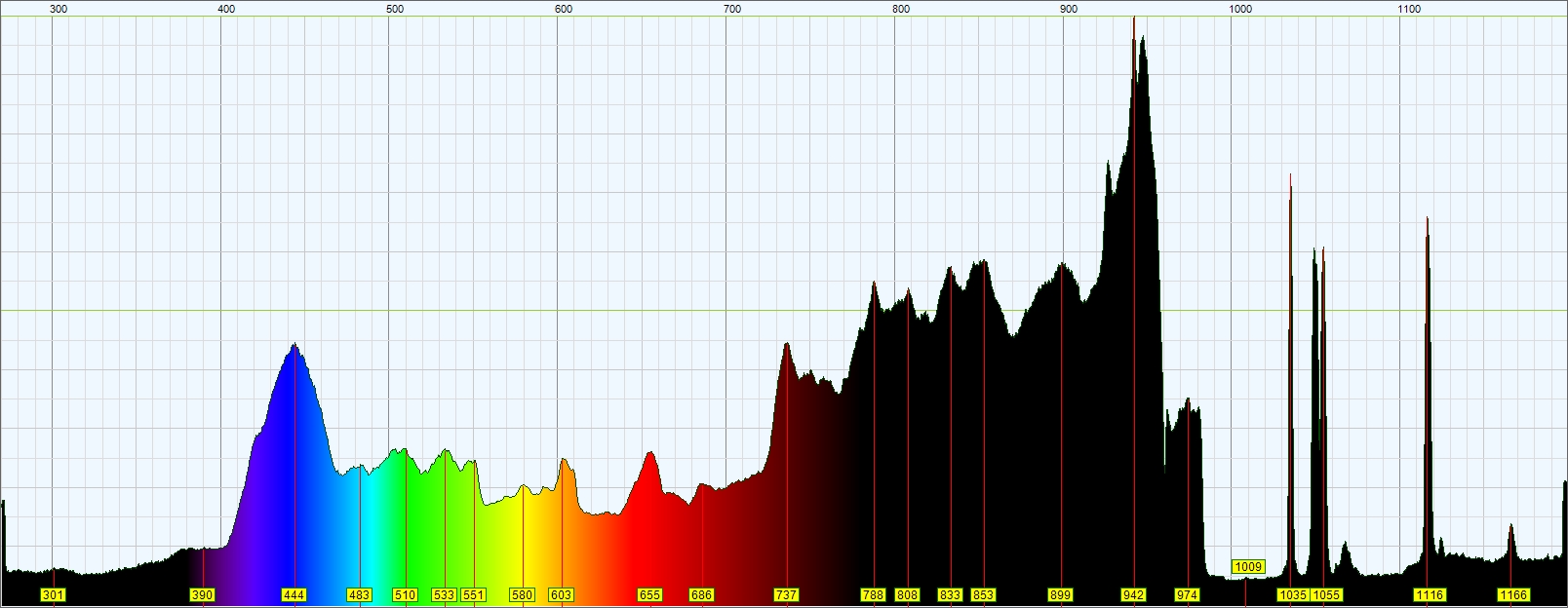1568x608 pixels.
Task: Click the 533 peak label
Action: coord(444,594)
